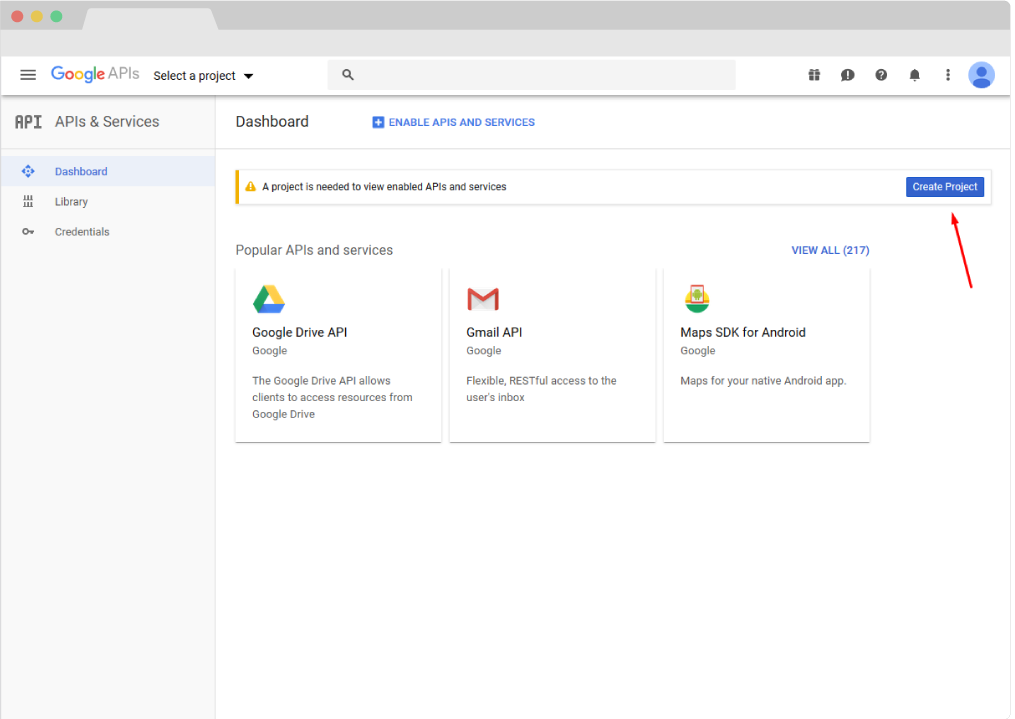This screenshot has width=1015, height=719.
Task: Click the Google Drive API logo
Action: click(x=268, y=299)
